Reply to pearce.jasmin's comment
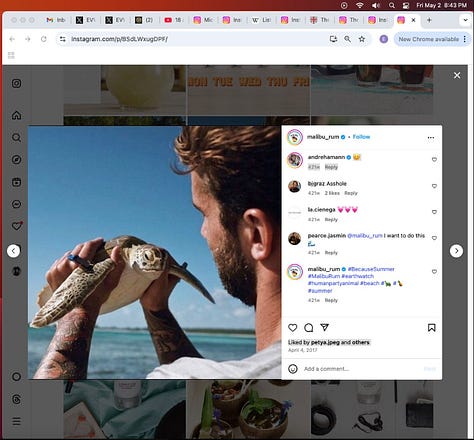The width and height of the screenshot is (474, 440). pos(331,253)
